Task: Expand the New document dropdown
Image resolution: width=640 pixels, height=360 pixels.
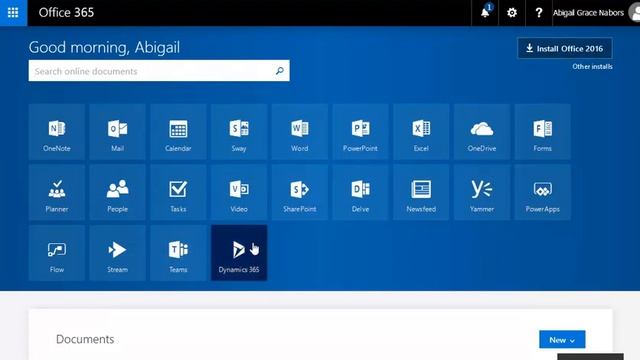Action: (562, 340)
